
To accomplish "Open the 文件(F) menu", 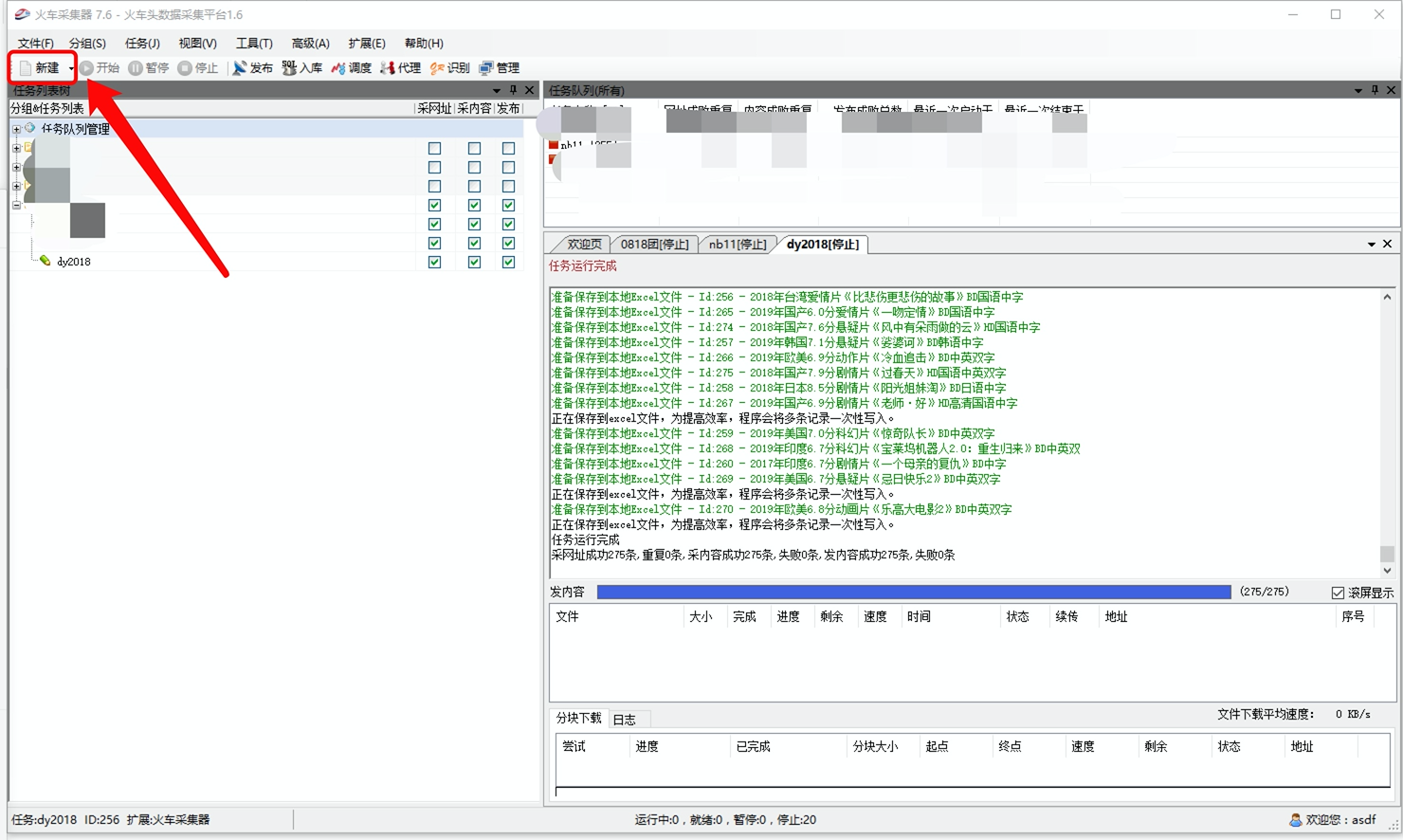I will click(35, 43).
